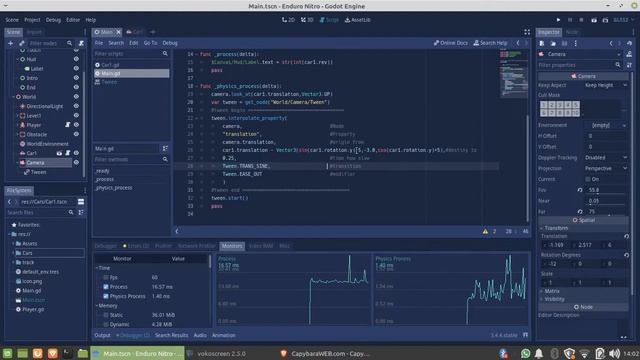
Task: Toggle visibility of the Hud node
Action: (x=76, y=59)
